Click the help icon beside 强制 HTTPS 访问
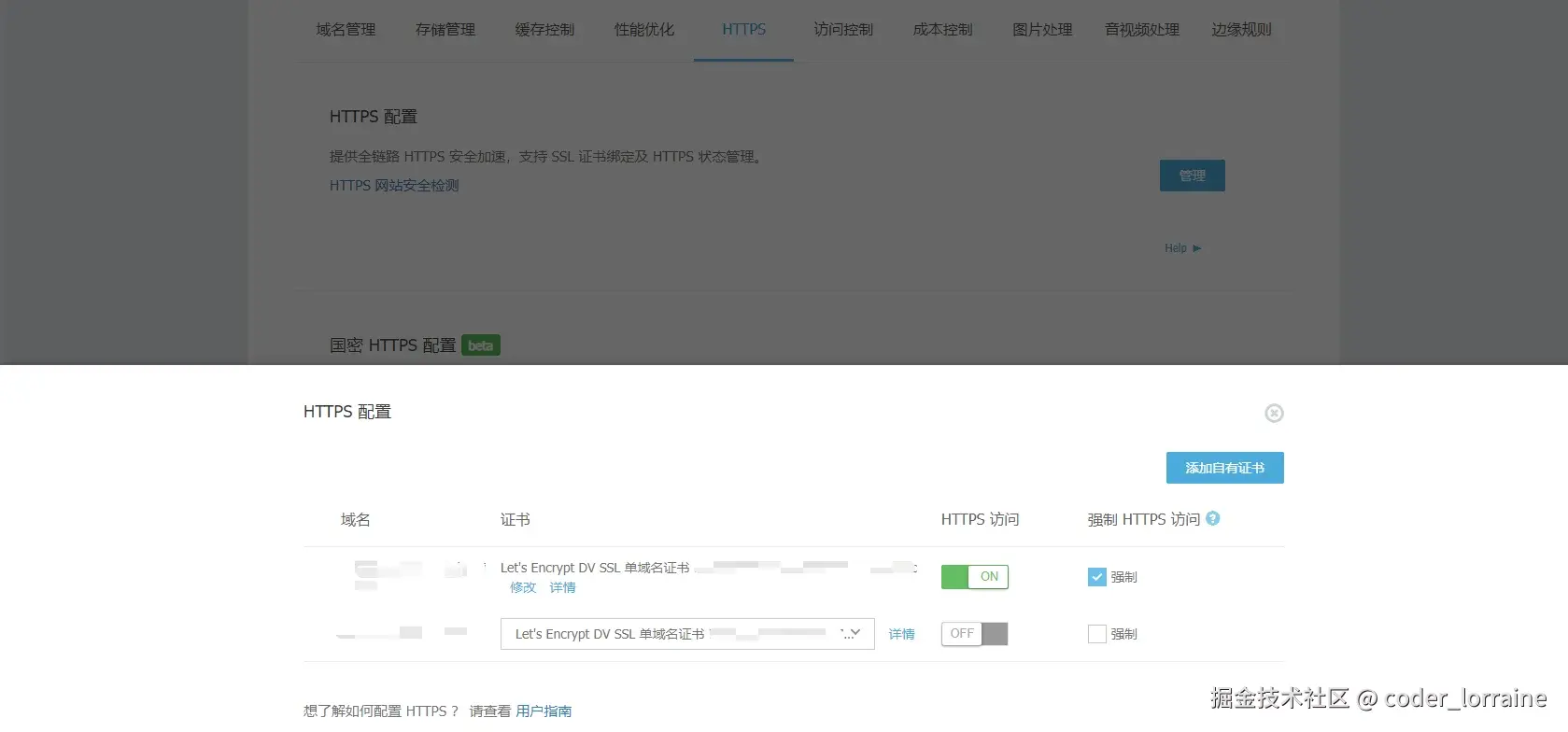 [1212, 518]
